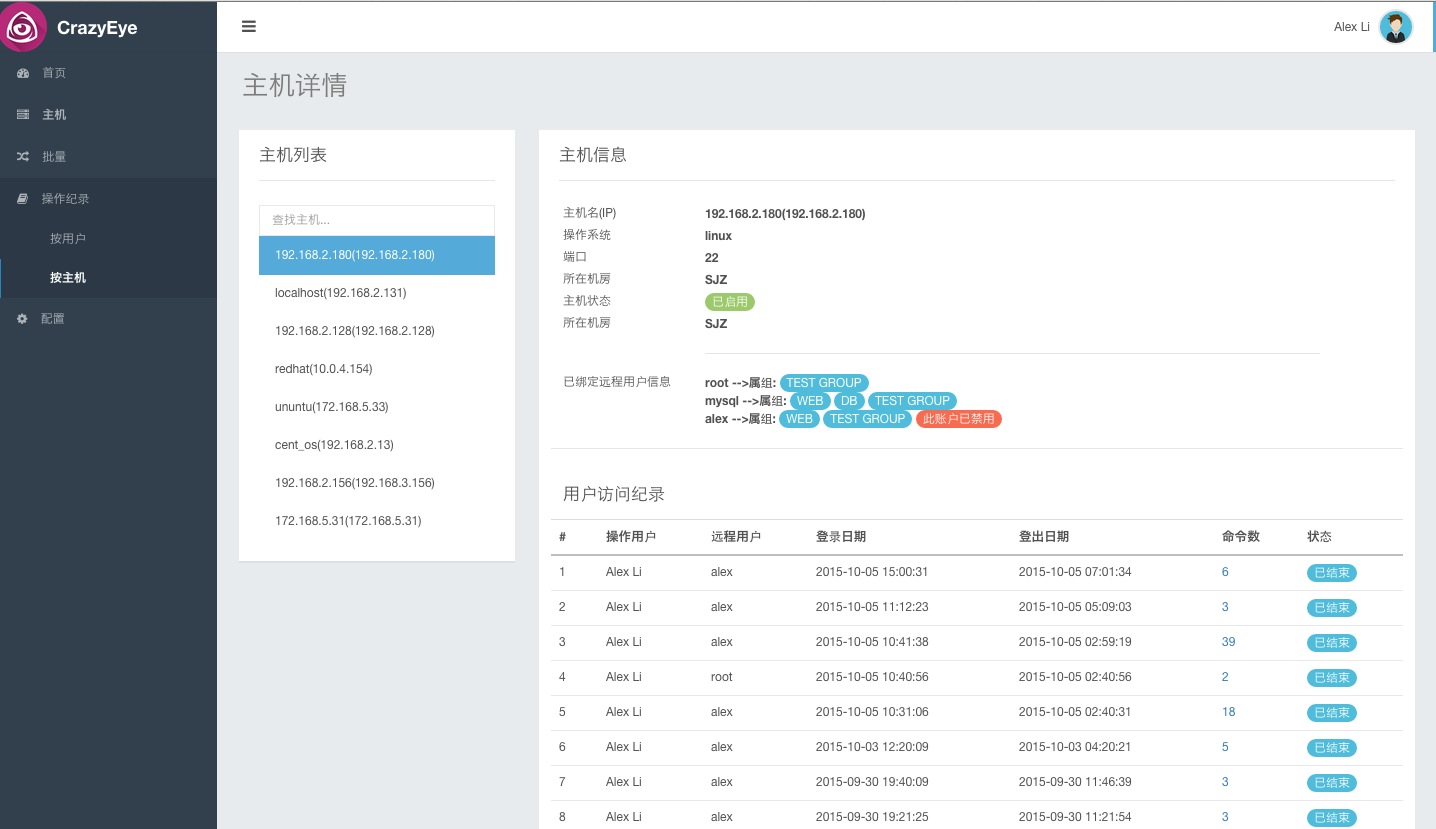The width and height of the screenshot is (1436, 829).
Task: Click login date 2015-10-03 12:20:09
Action: [x=872, y=747]
